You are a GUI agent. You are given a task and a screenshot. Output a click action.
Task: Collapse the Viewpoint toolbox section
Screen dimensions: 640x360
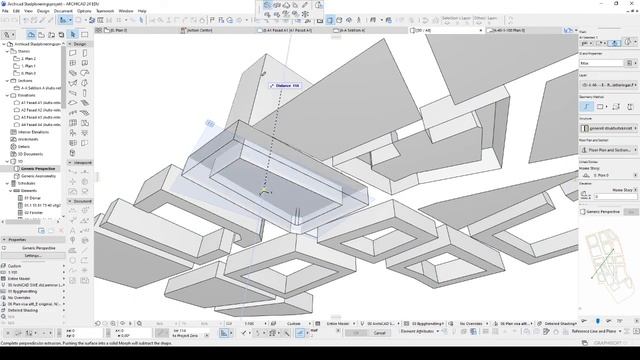pos(70,162)
